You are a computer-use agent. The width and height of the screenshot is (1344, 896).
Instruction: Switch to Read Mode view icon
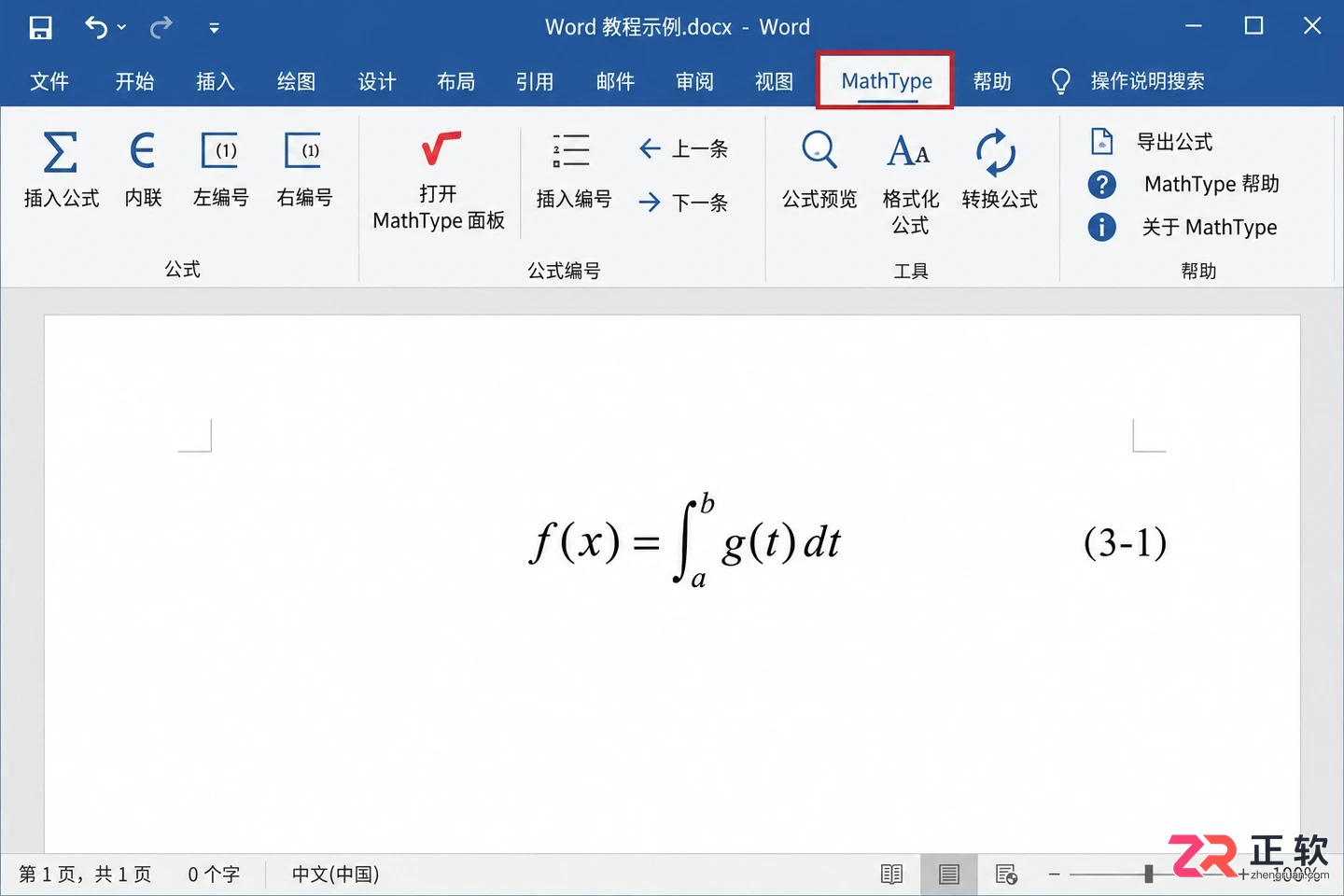coord(891,875)
